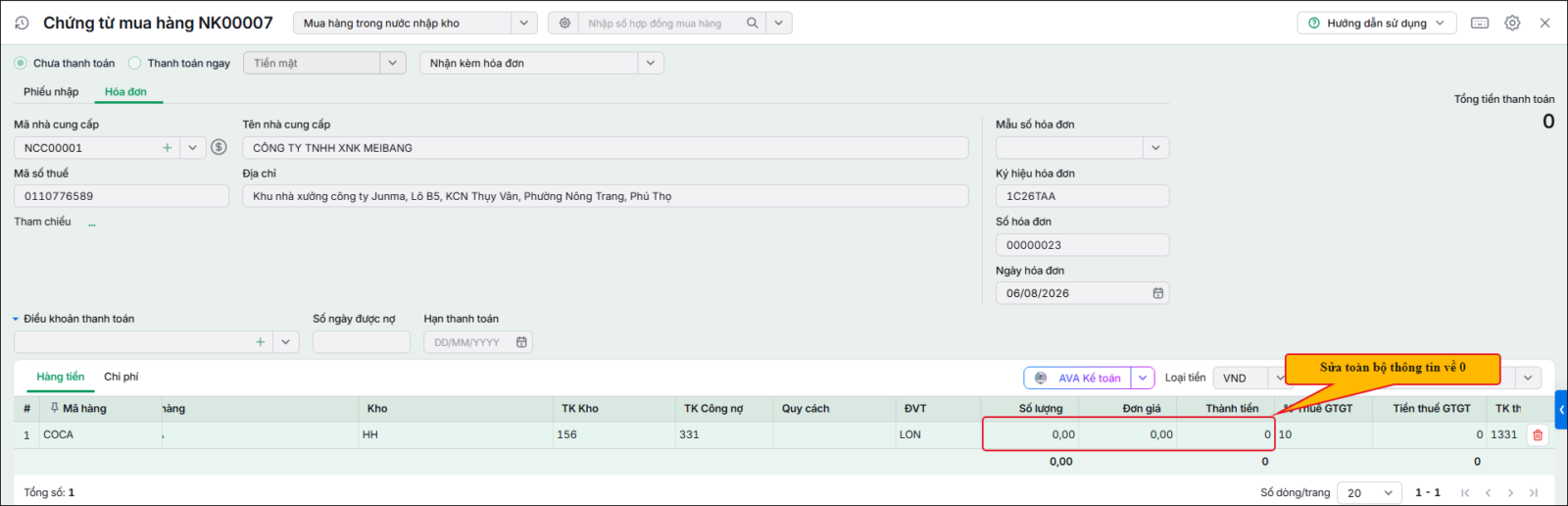Select the 'Thanh toán ngay' radio option
Screen dimensions: 1568x506
coord(135,63)
